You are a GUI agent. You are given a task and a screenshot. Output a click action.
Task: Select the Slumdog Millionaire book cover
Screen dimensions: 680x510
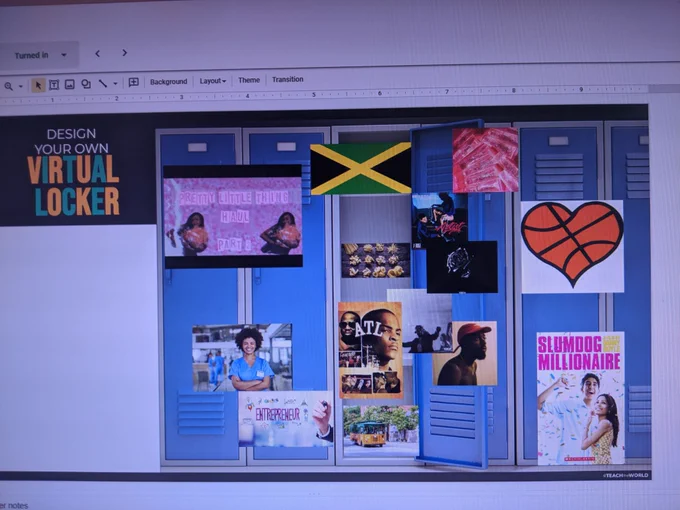pos(581,398)
